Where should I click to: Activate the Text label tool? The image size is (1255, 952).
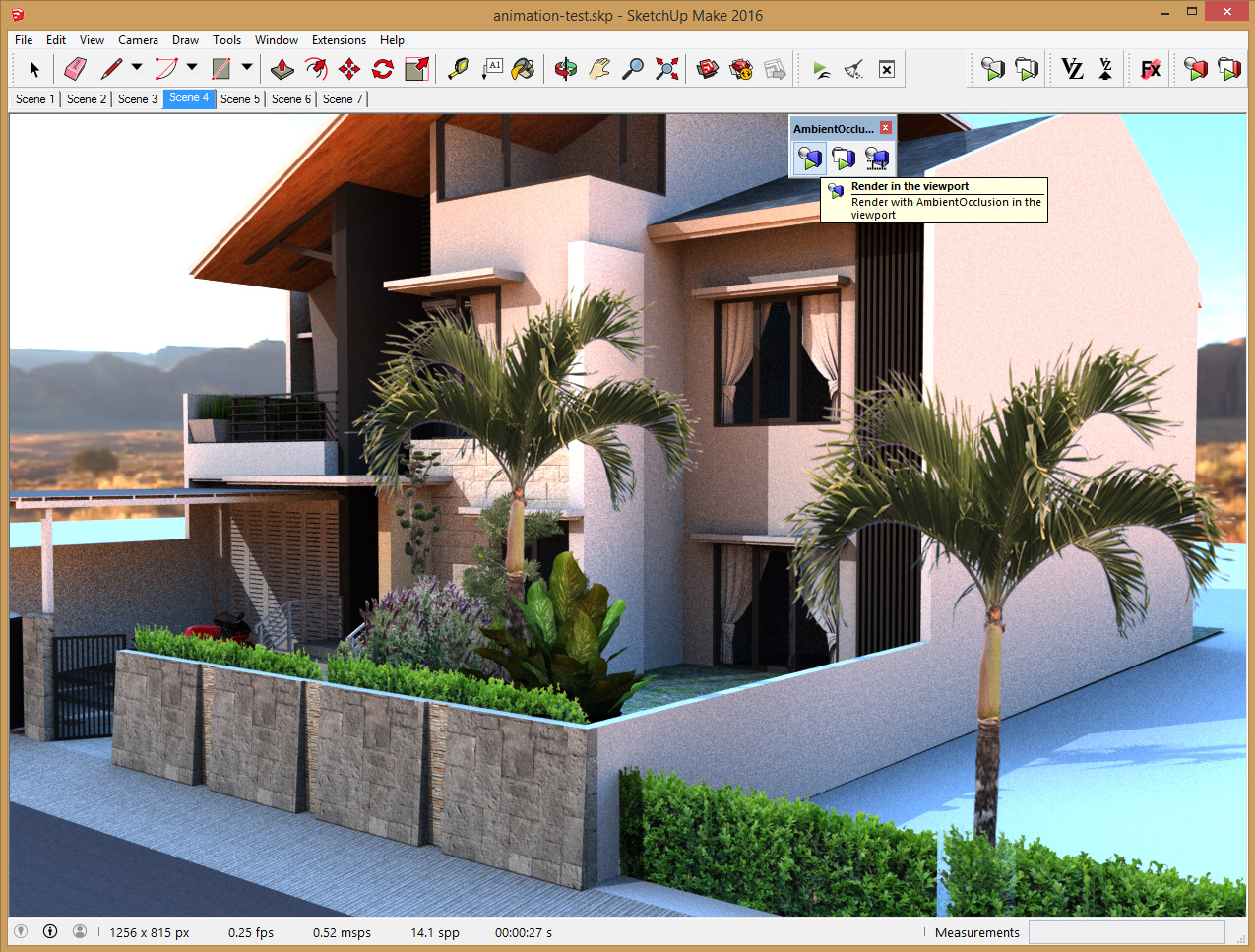click(492, 69)
